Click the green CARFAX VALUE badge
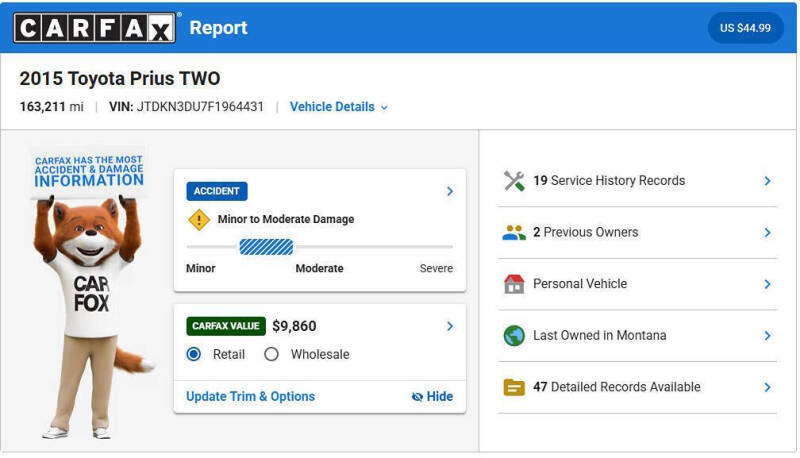The image size is (800, 458). (x=226, y=326)
